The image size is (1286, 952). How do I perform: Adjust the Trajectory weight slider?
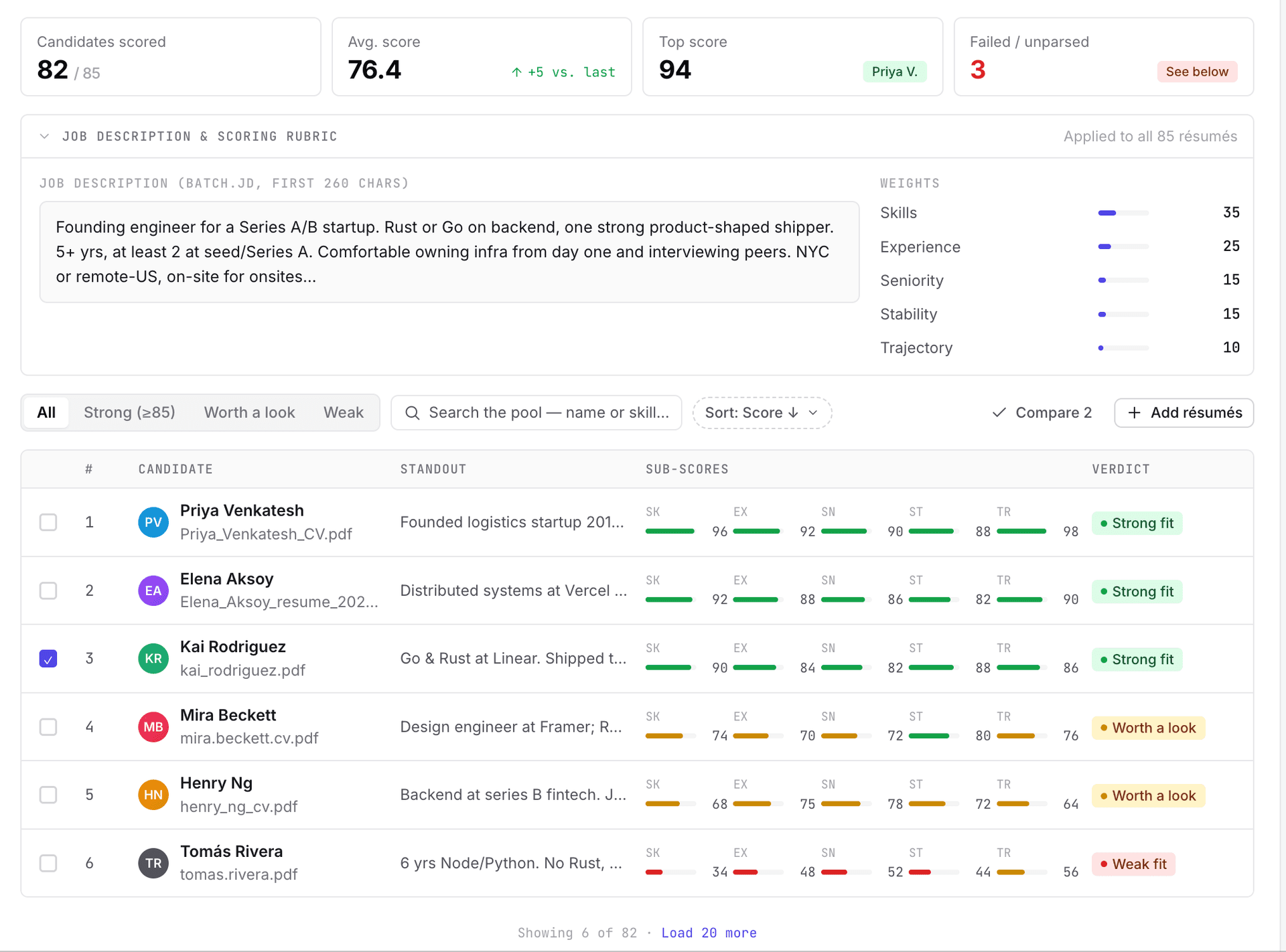point(1123,348)
